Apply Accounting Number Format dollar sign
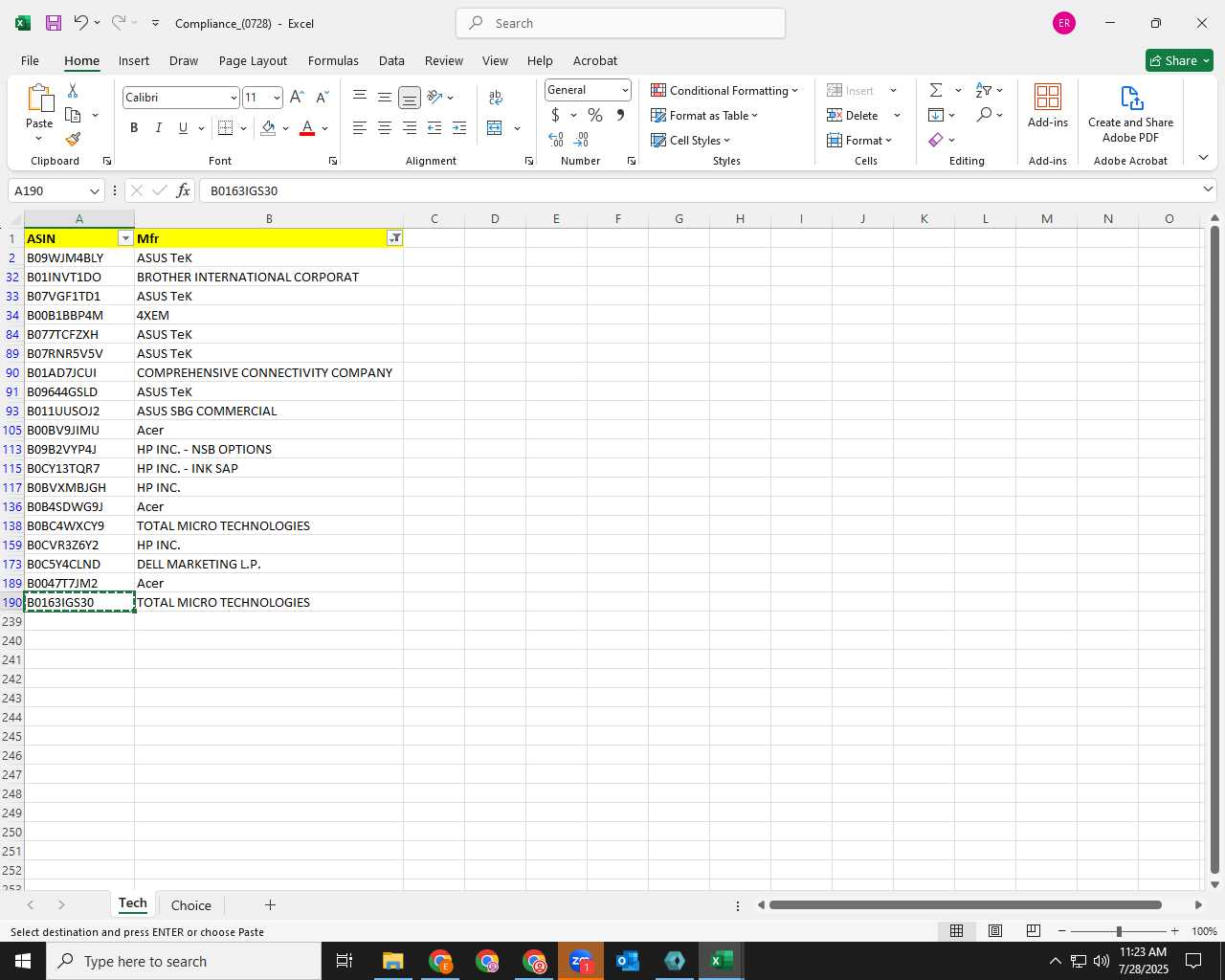Image resolution: width=1225 pixels, height=980 pixels. point(555,115)
